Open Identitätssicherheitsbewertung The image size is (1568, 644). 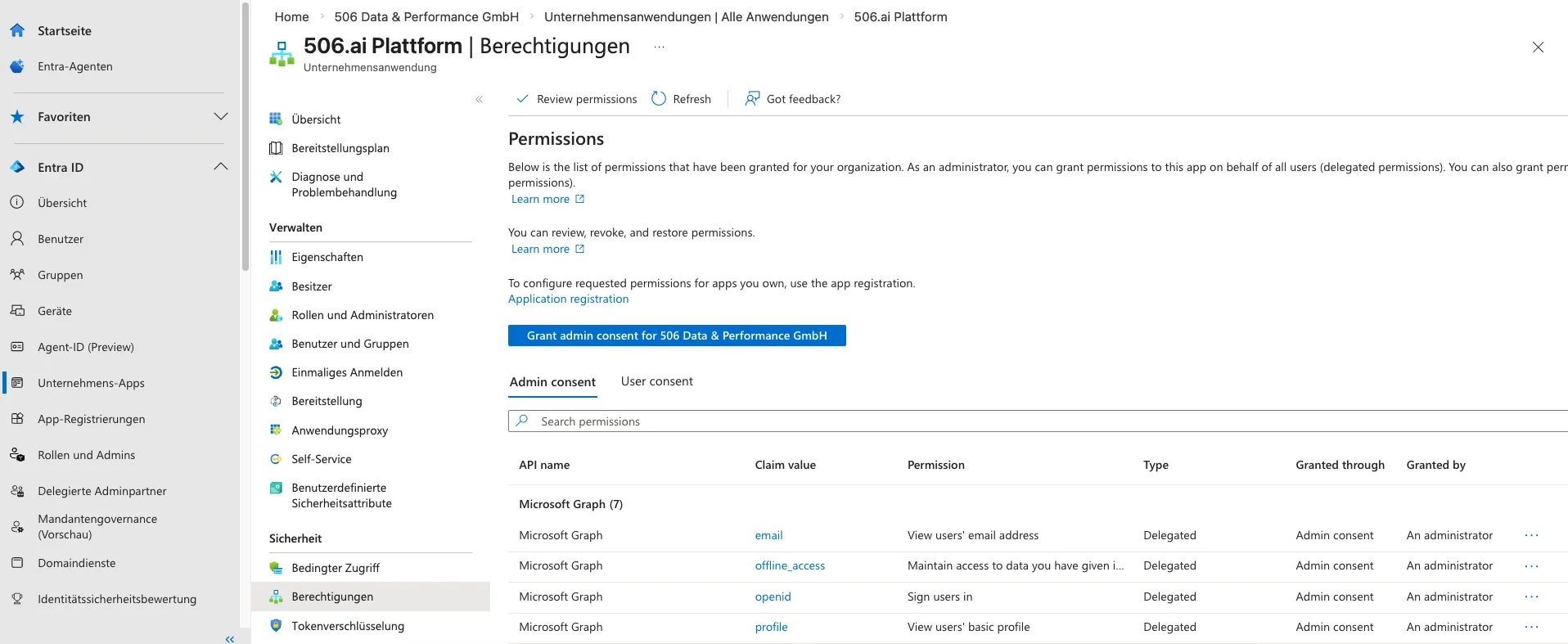coord(117,599)
